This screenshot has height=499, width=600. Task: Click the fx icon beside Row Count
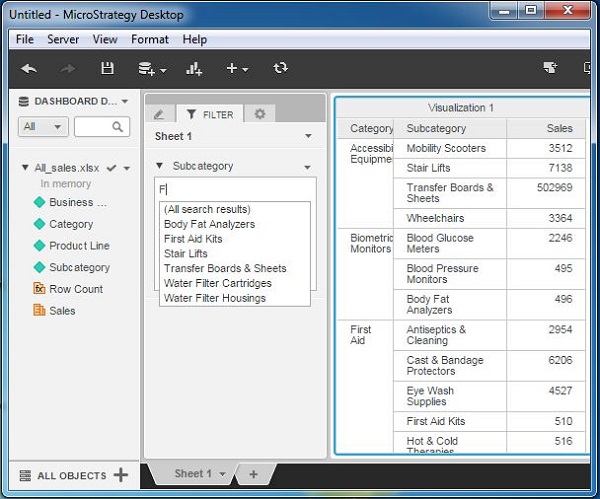click(39, 289)
